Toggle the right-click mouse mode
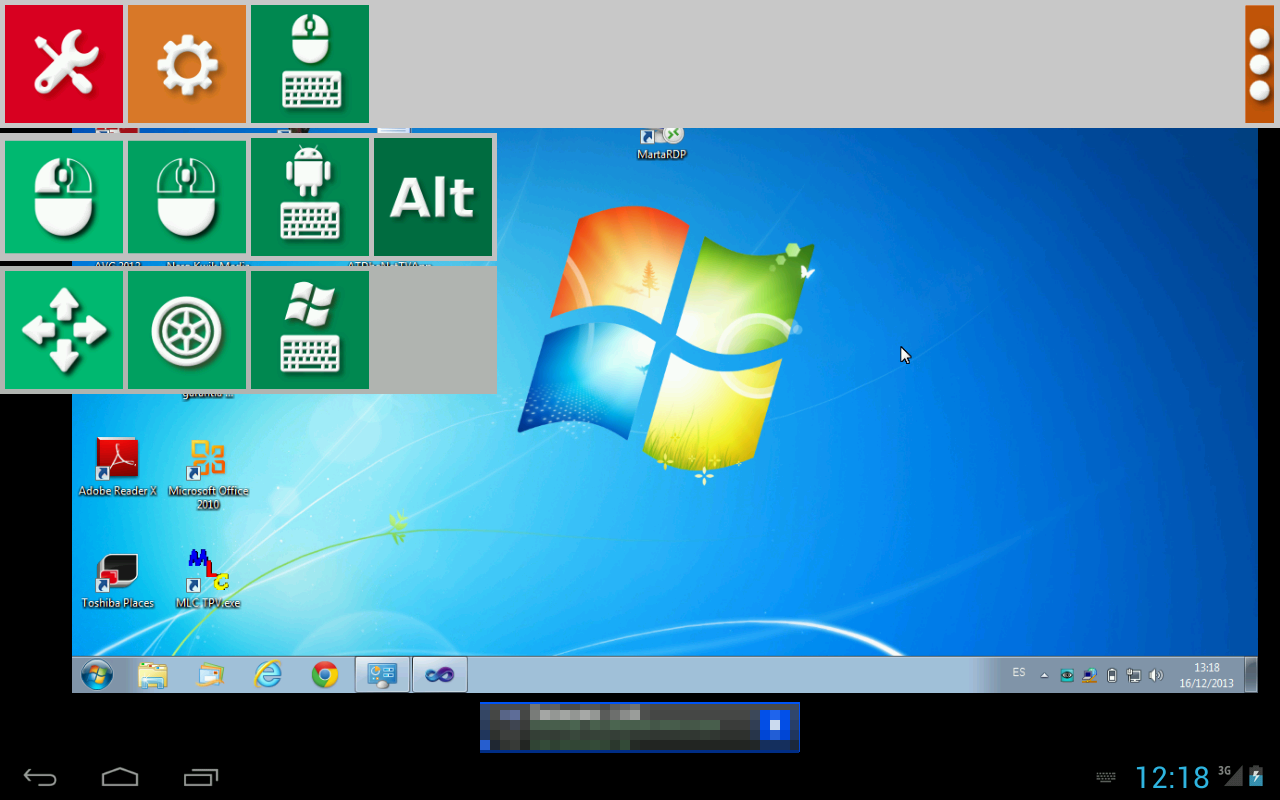Screen dimensions: 1280x800 (186, 197)
